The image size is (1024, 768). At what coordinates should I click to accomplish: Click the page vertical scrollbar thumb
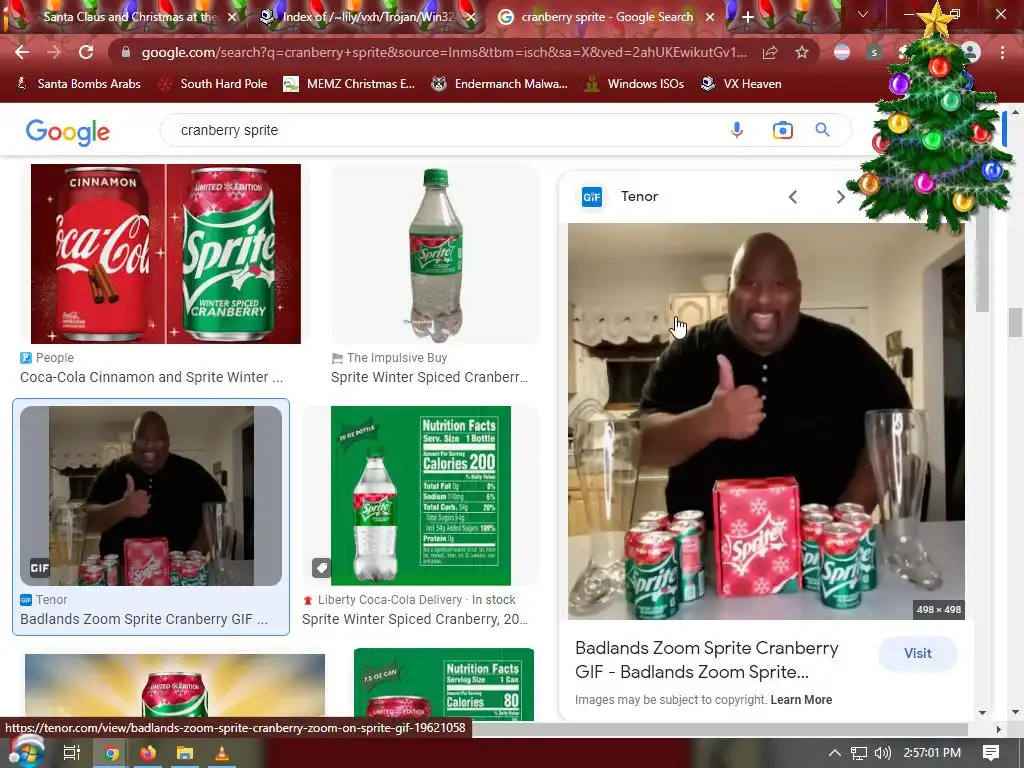click(x=1015, y=322)
